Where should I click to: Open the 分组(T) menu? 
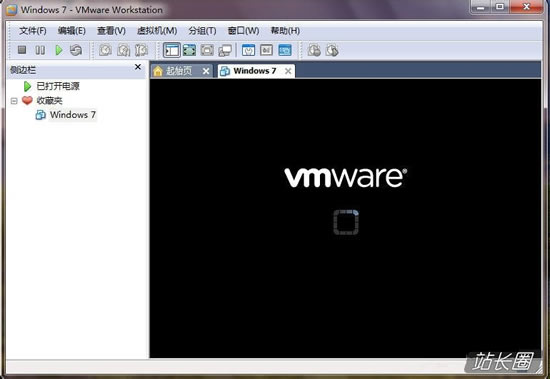click(202, 31)
